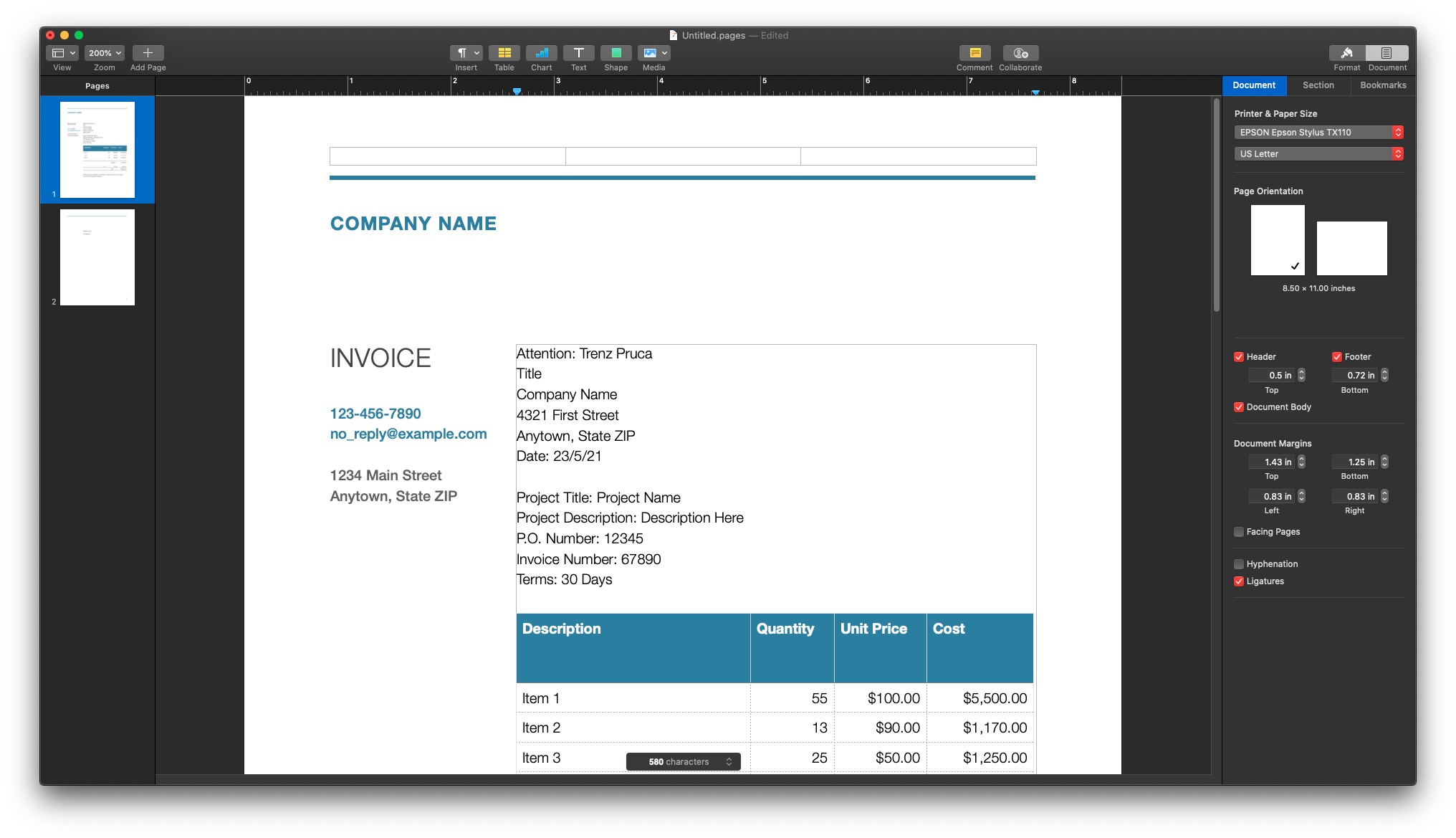
Task: Select the Shape tool icon
Action: (616, 53)
